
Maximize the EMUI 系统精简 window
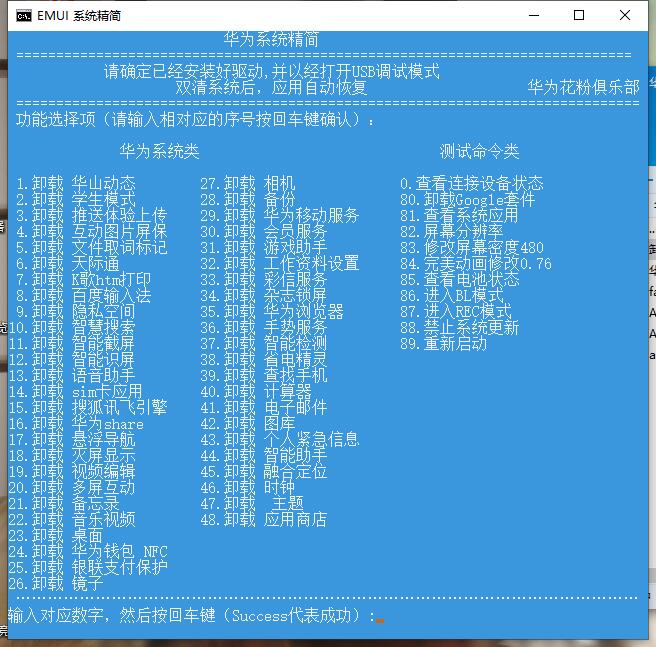[x=579, y=15]
